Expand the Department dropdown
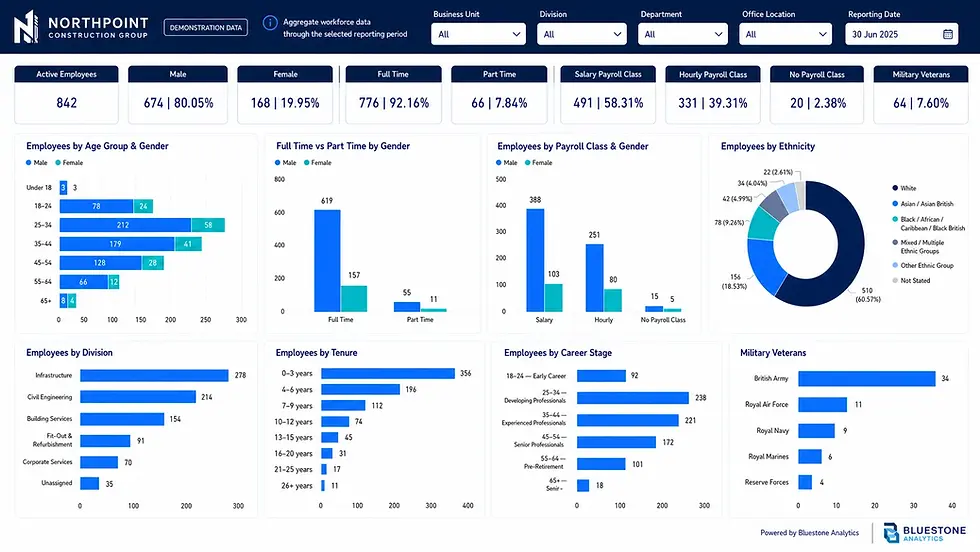Screen dimensions: 980x552 [x=682, y=34]
